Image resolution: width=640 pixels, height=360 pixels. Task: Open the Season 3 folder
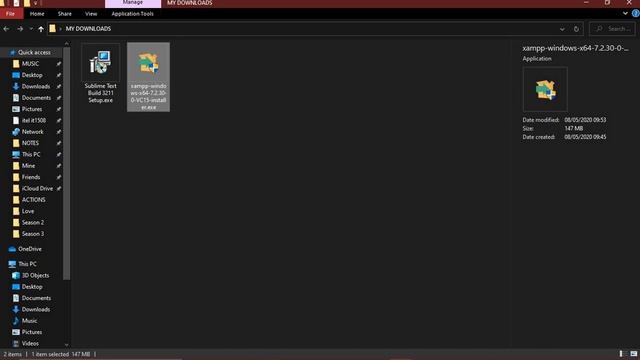[33, 234]
